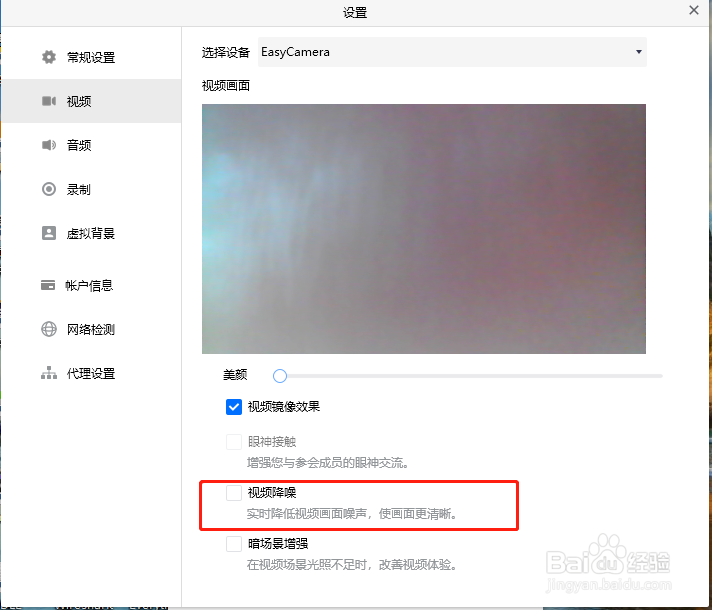
Task: Click the 选择设备 label
Action: [x=226, y=52]
